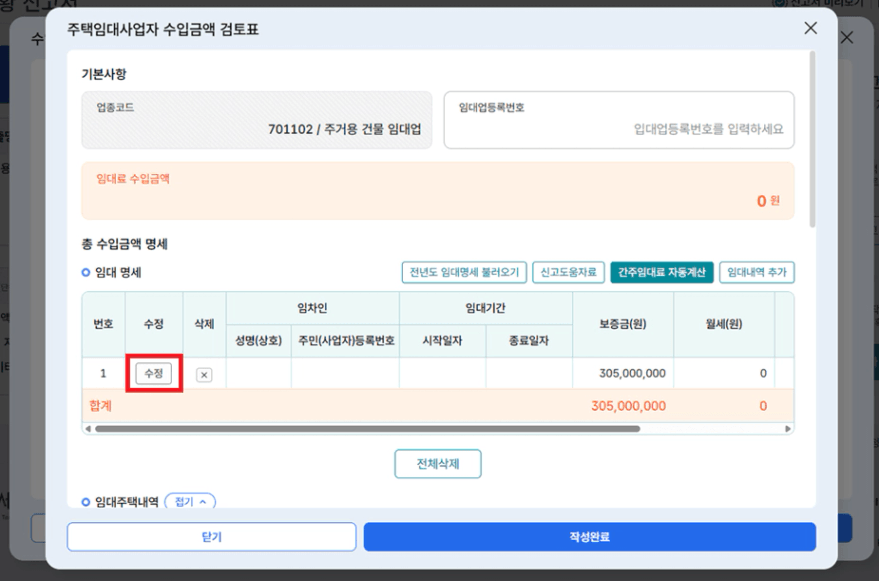This screenshot has height=581, width=879.
Task: Click the 닫기 button at bottom
Action: pyautogui.click(x=211, y=537)
